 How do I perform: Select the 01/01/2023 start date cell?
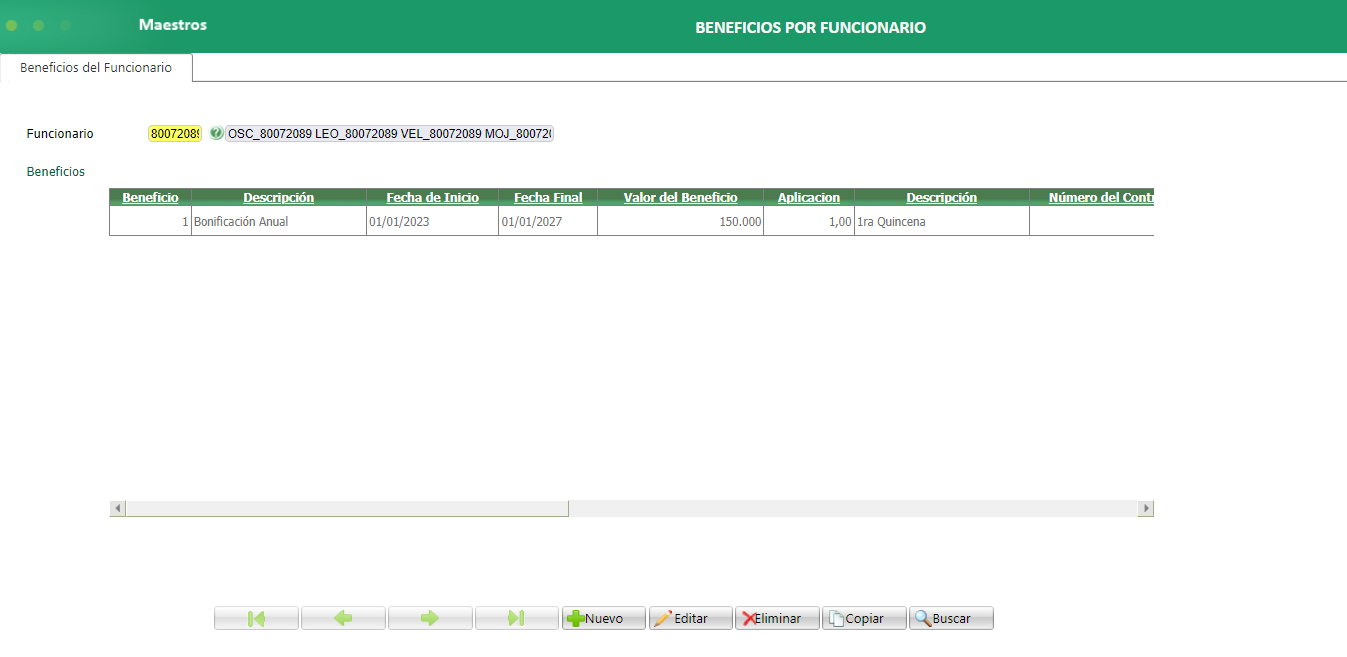433,221
